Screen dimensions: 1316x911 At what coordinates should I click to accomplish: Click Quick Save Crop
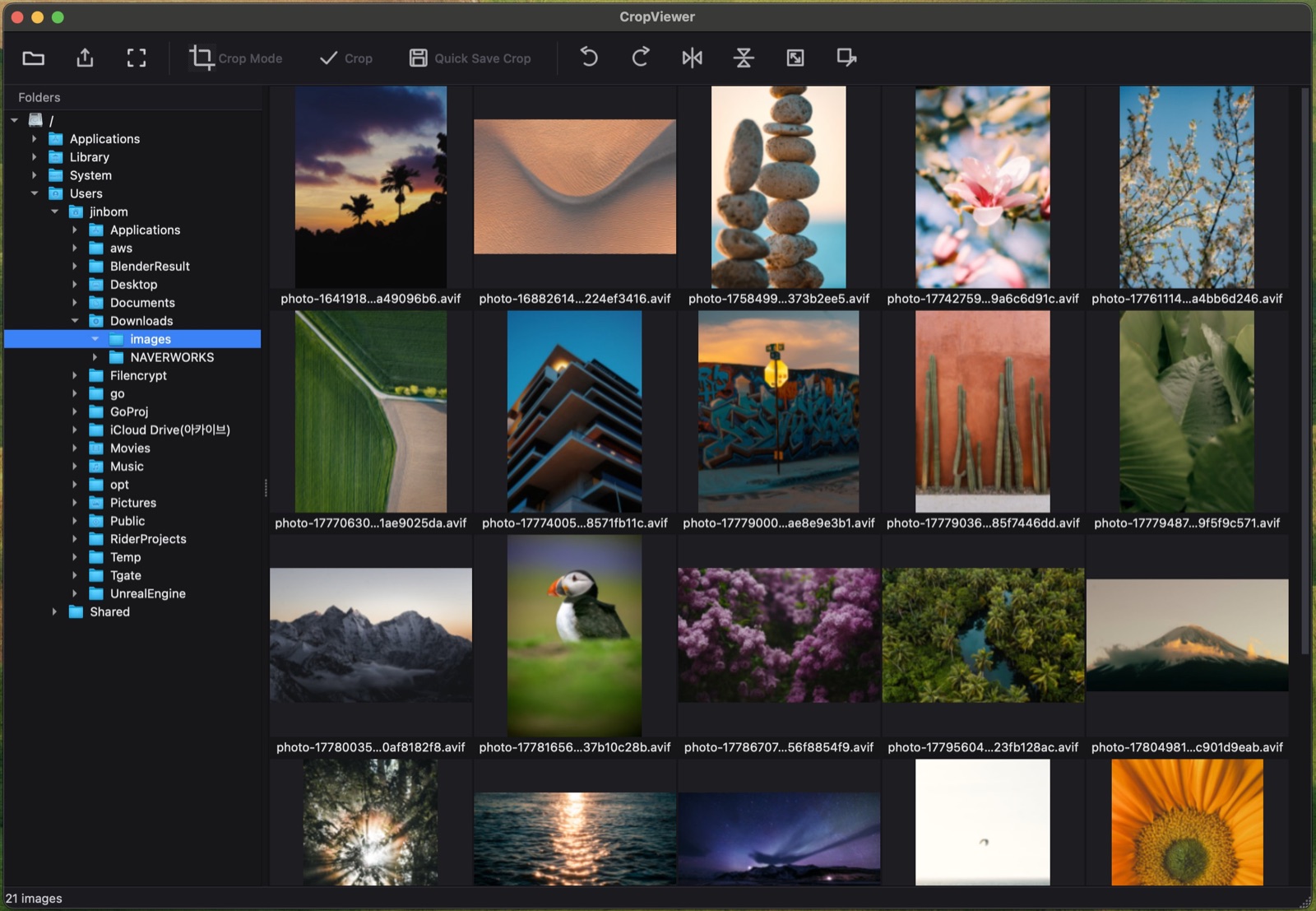click(x=470, y=58)
